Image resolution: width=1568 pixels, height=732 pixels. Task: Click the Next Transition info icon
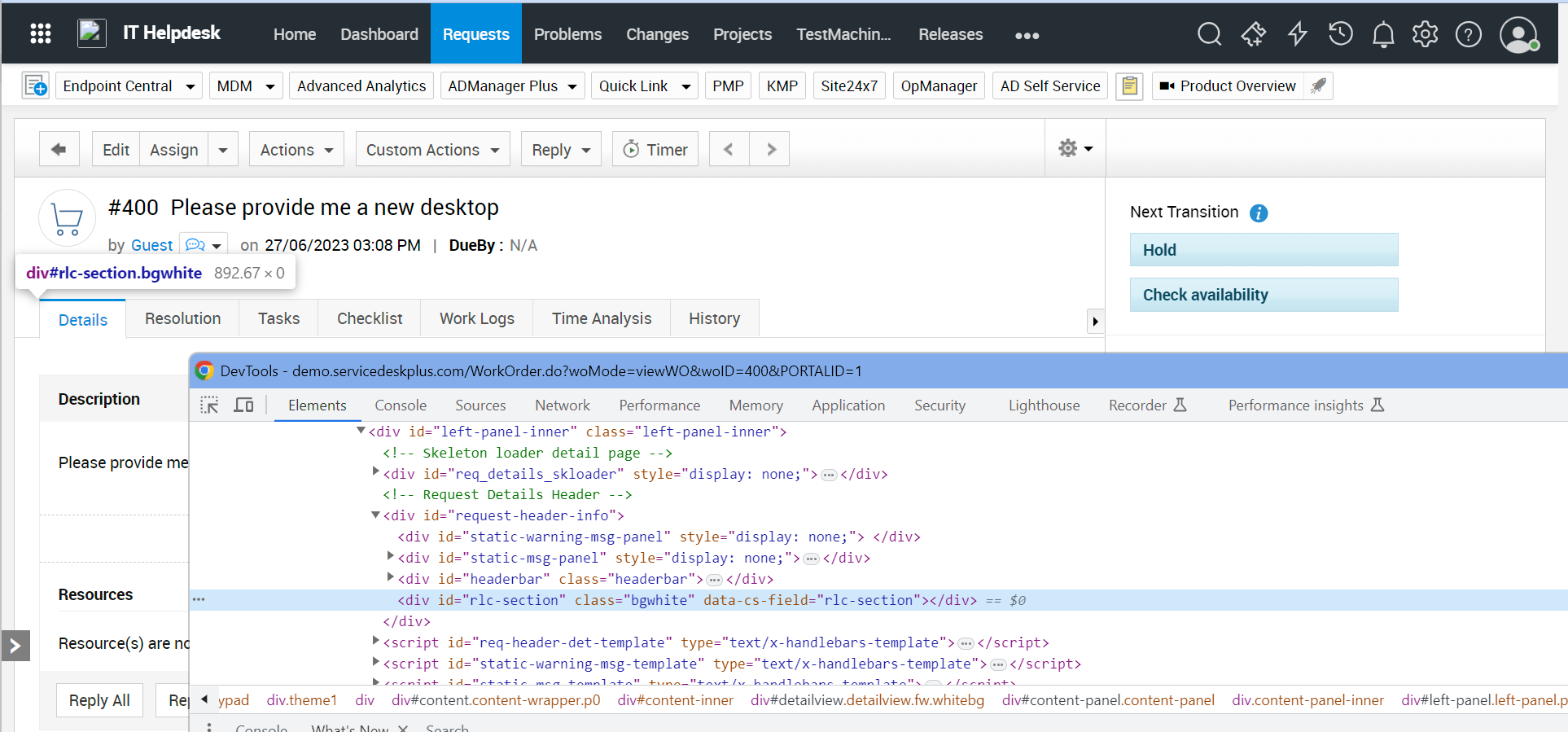click(1259, 213)
